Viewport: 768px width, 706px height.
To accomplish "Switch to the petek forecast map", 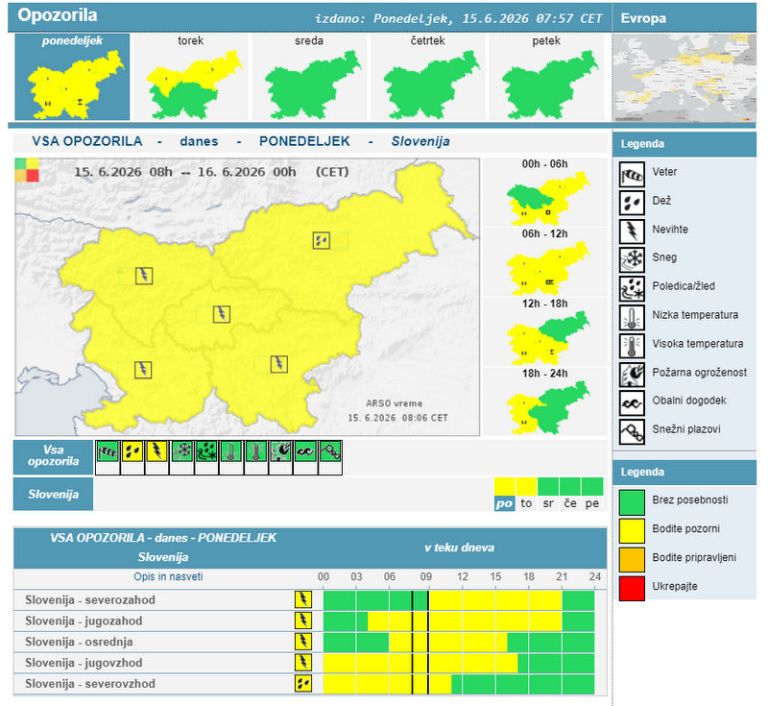I will click(546, 77).
